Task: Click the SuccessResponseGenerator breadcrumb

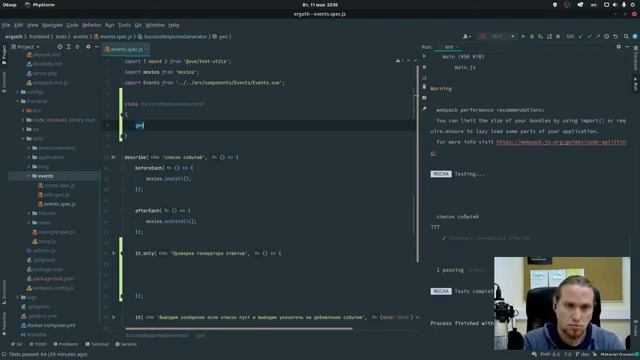Action: pyautogui.click(x=173, y=36)
